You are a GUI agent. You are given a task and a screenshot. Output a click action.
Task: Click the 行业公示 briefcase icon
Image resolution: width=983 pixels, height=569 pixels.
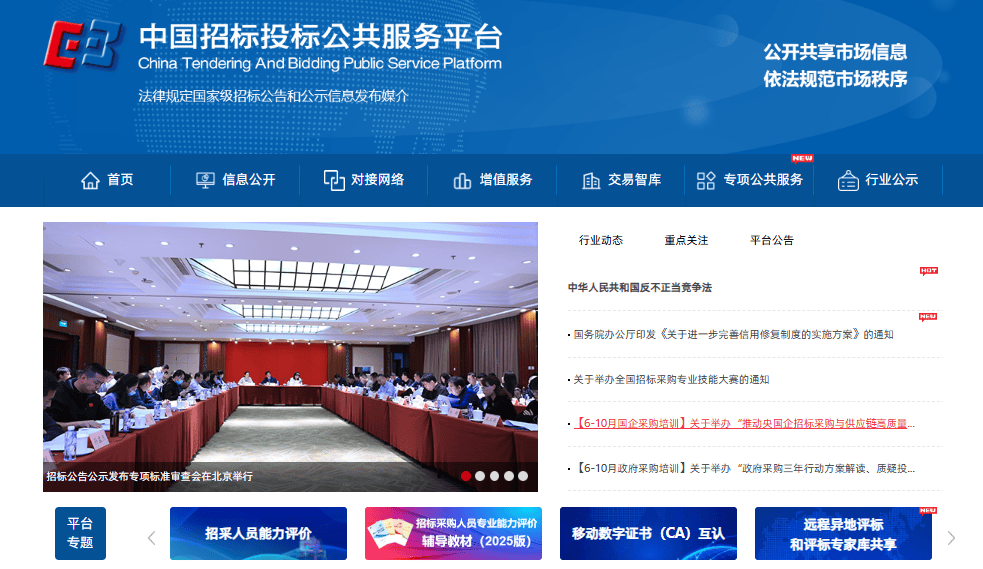[x=848, y=181]
